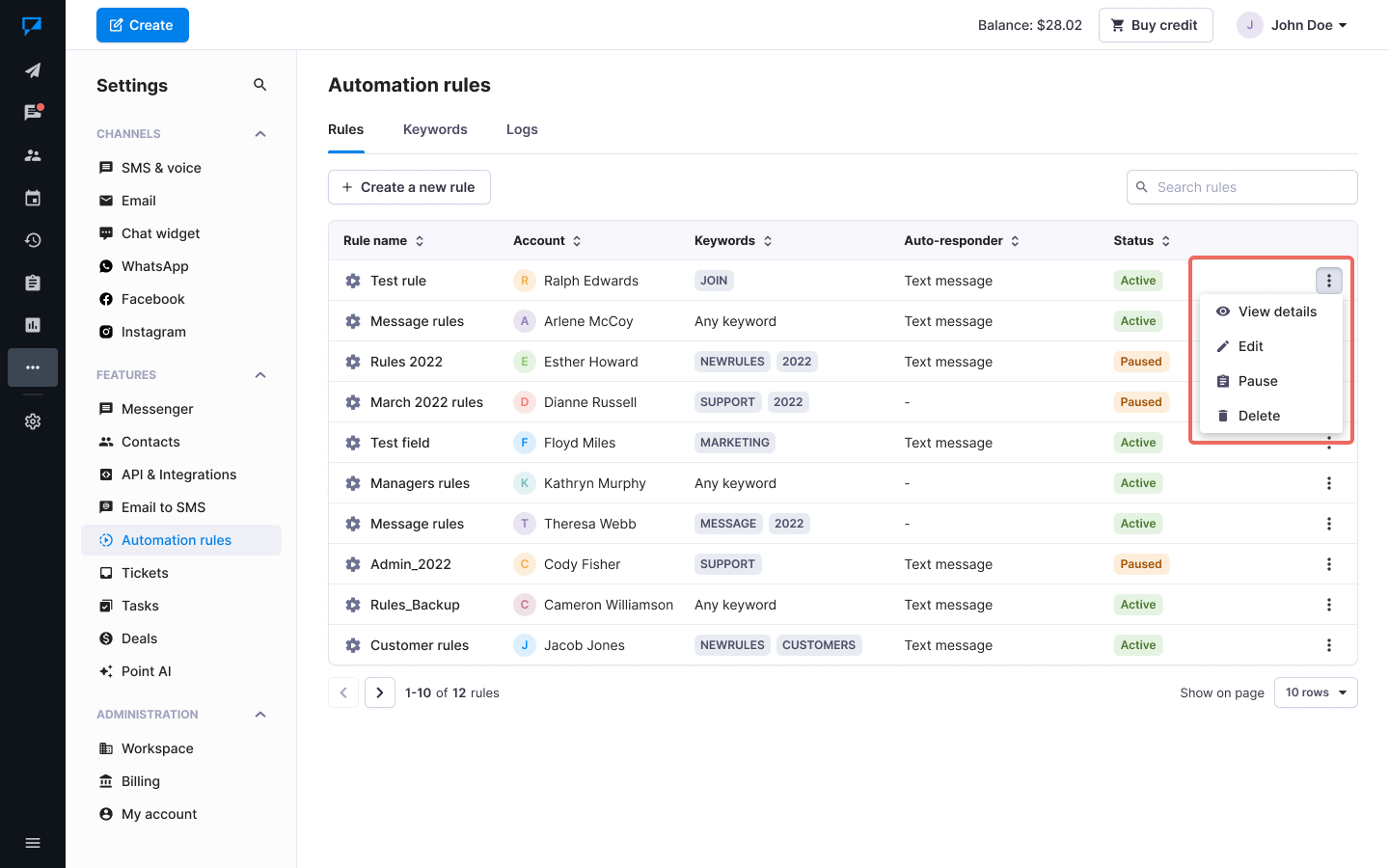Open the 10 rows per page dropdown
This screenshot has height=868, width=1389.
(1315, 692)
